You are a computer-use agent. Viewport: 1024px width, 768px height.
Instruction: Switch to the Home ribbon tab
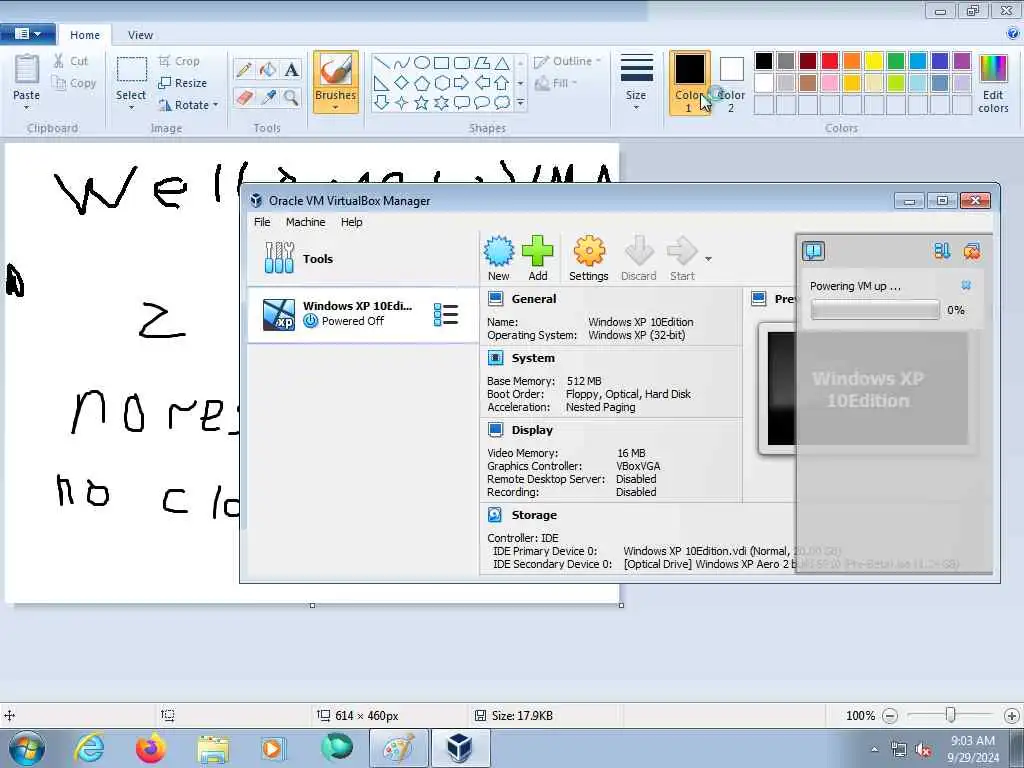(x=85, y=35)
